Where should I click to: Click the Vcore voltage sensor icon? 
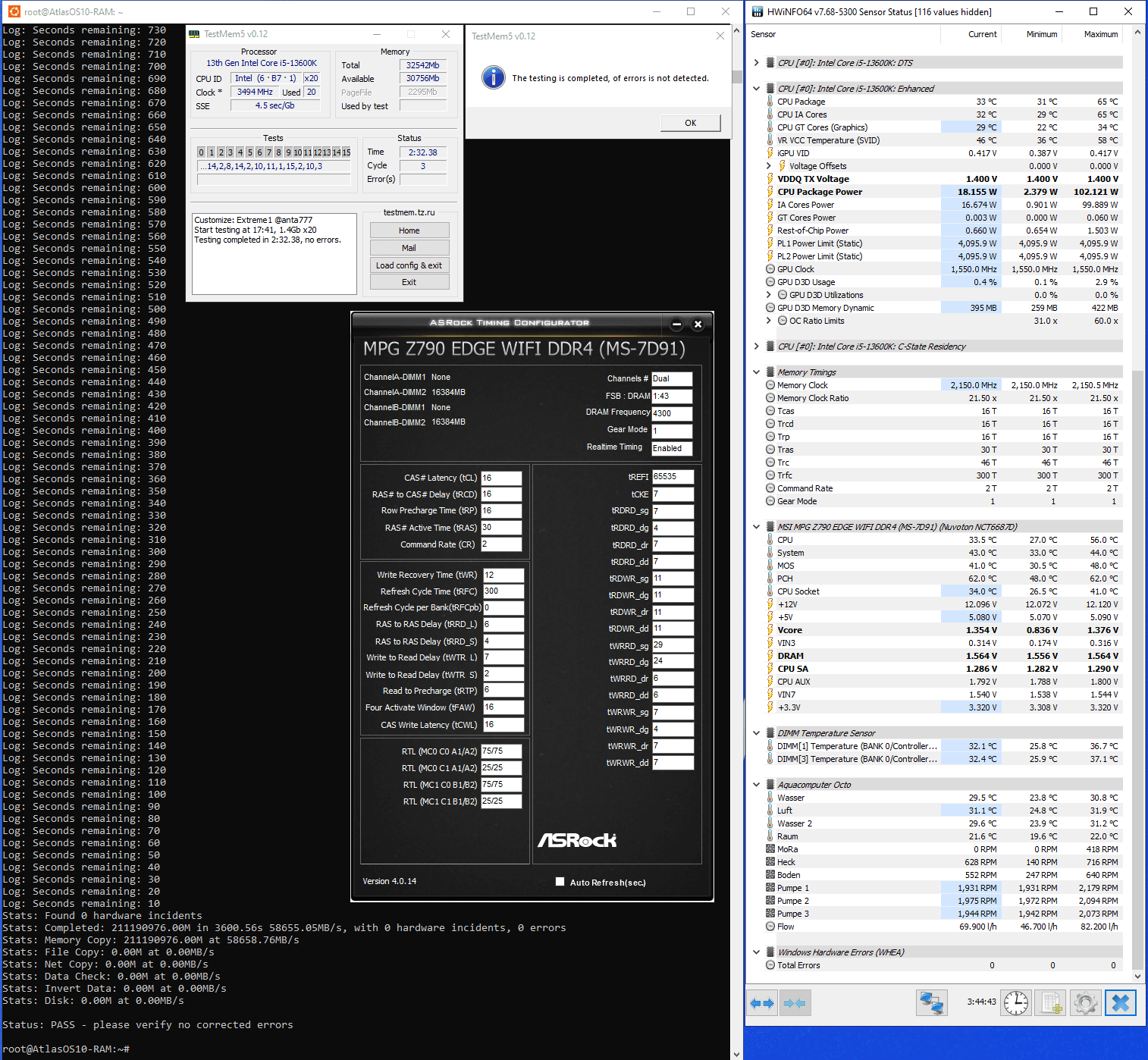coord(770,630)
